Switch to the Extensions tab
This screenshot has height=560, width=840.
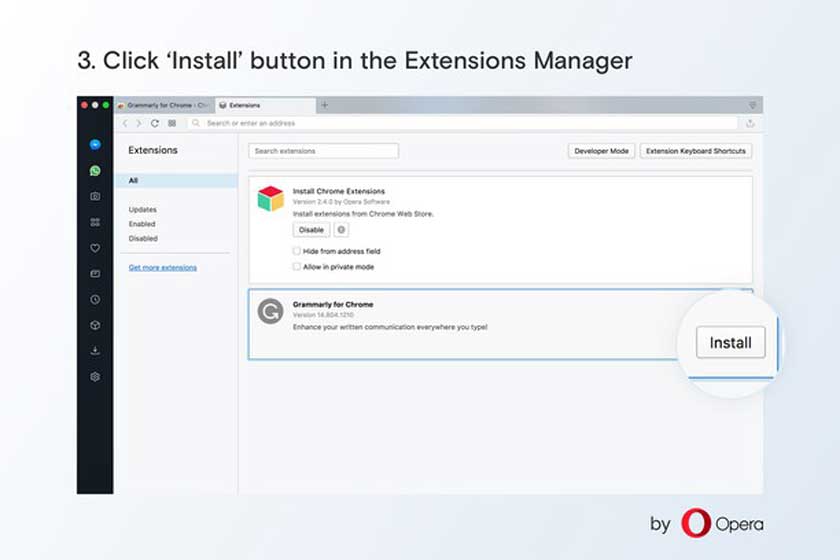pos(265,106)
